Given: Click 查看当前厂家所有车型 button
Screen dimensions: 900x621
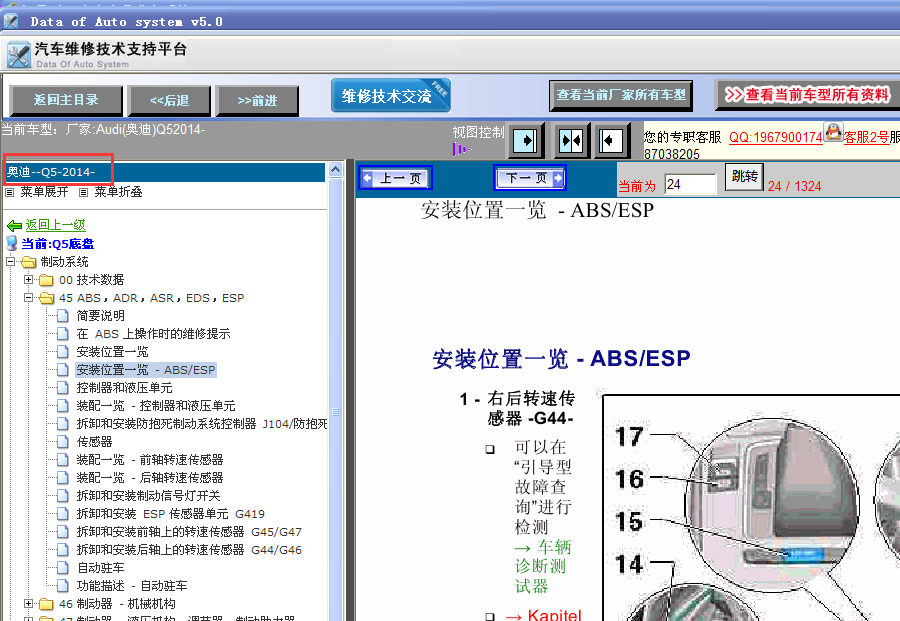Looking at the screenshot, I should click(x=621, y=95).
